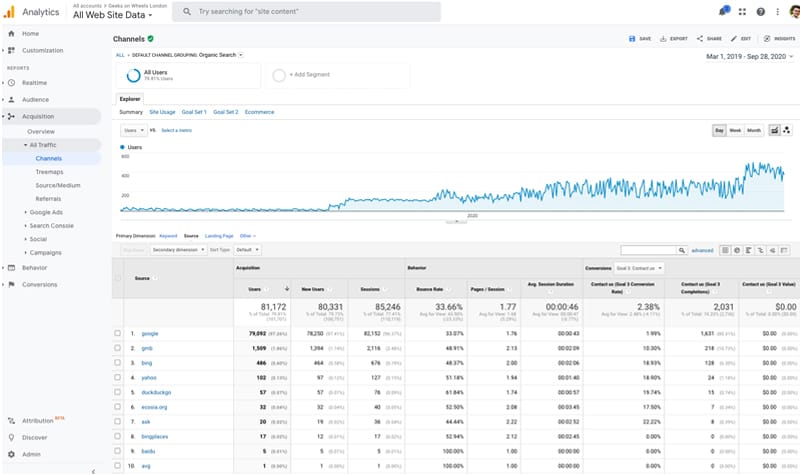Viewport: 800px width, 474px height.
Task: Open the notifications bell icon
Action: (722, 12)
